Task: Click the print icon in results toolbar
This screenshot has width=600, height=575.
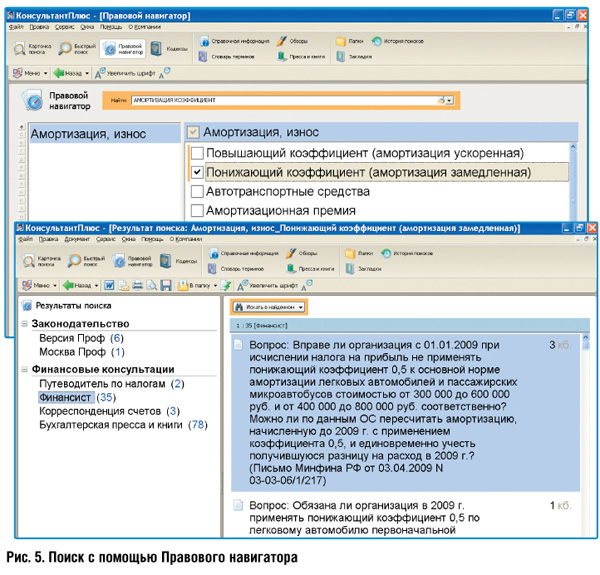Action: [x=138, y=285]
